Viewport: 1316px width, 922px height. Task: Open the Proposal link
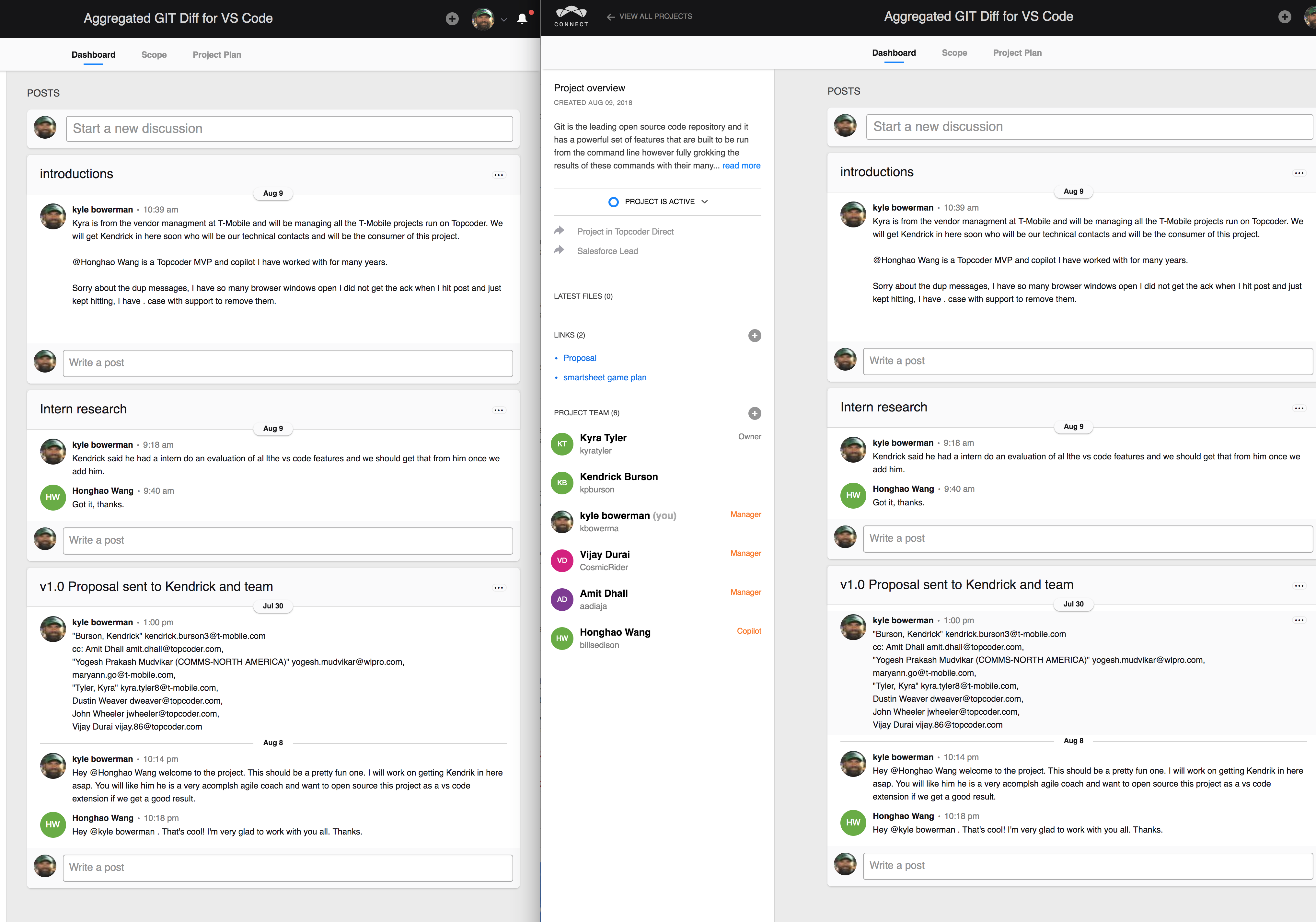(x=580, y=358)
